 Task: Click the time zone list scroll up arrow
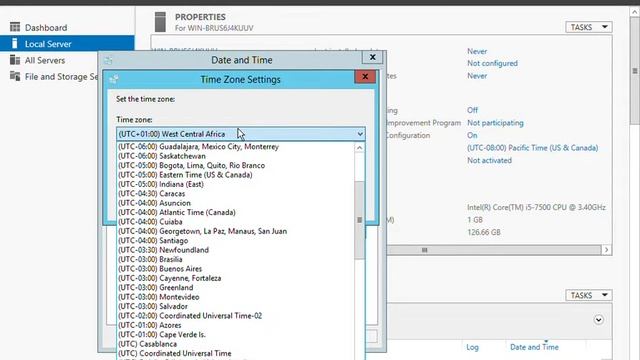[x=359, y=148]
